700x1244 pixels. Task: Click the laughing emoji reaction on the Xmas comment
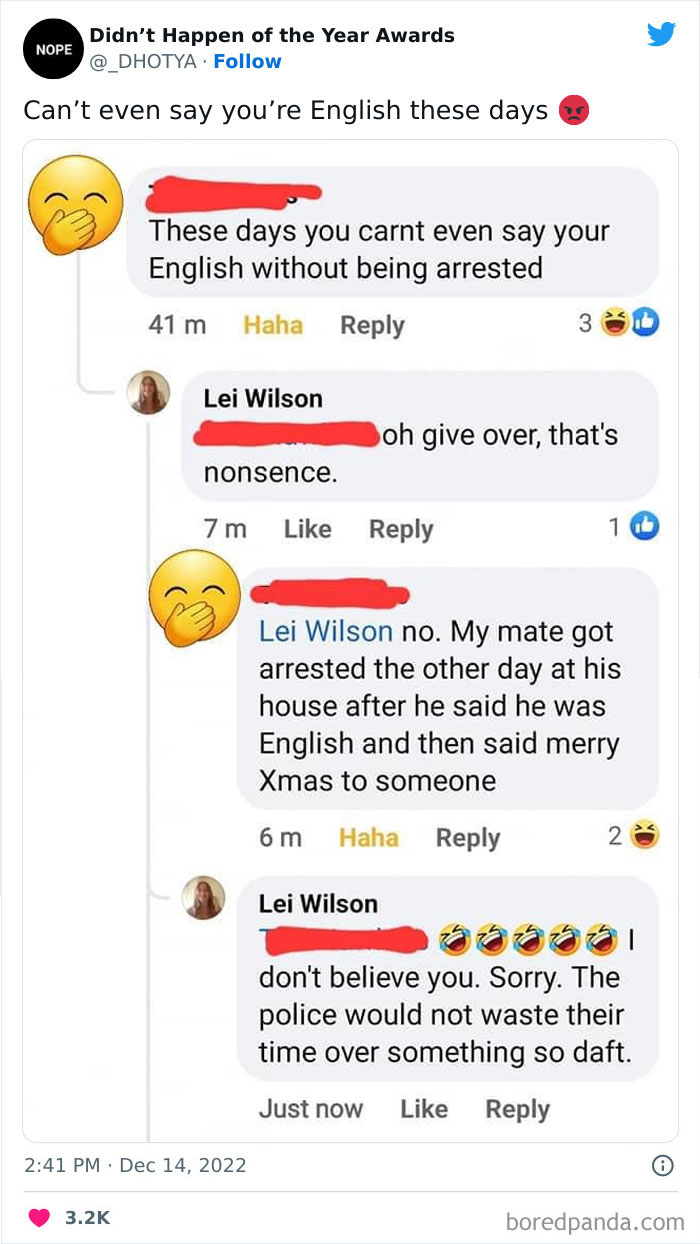point(645,836)
